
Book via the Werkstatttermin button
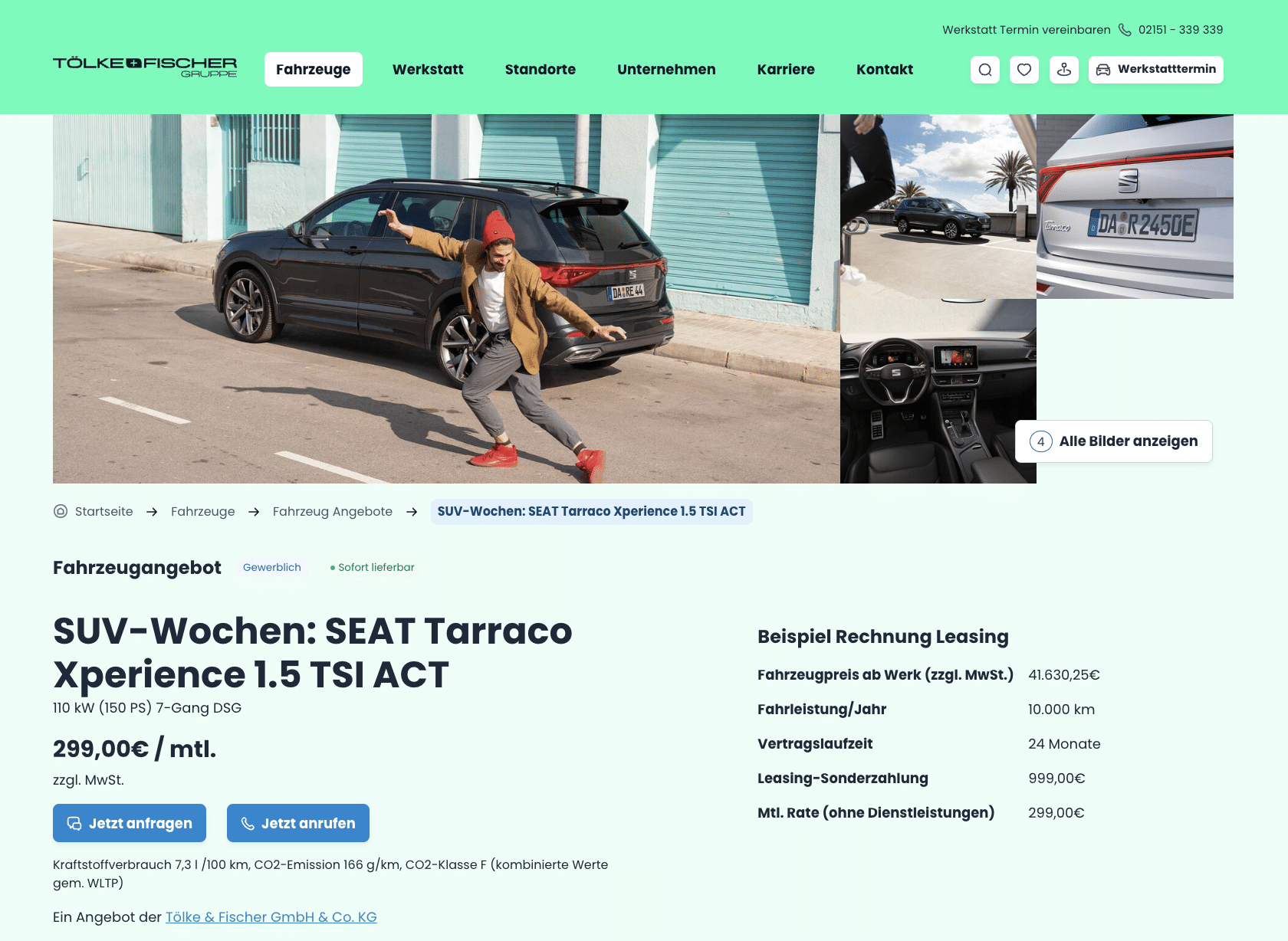coord(1156,70)
